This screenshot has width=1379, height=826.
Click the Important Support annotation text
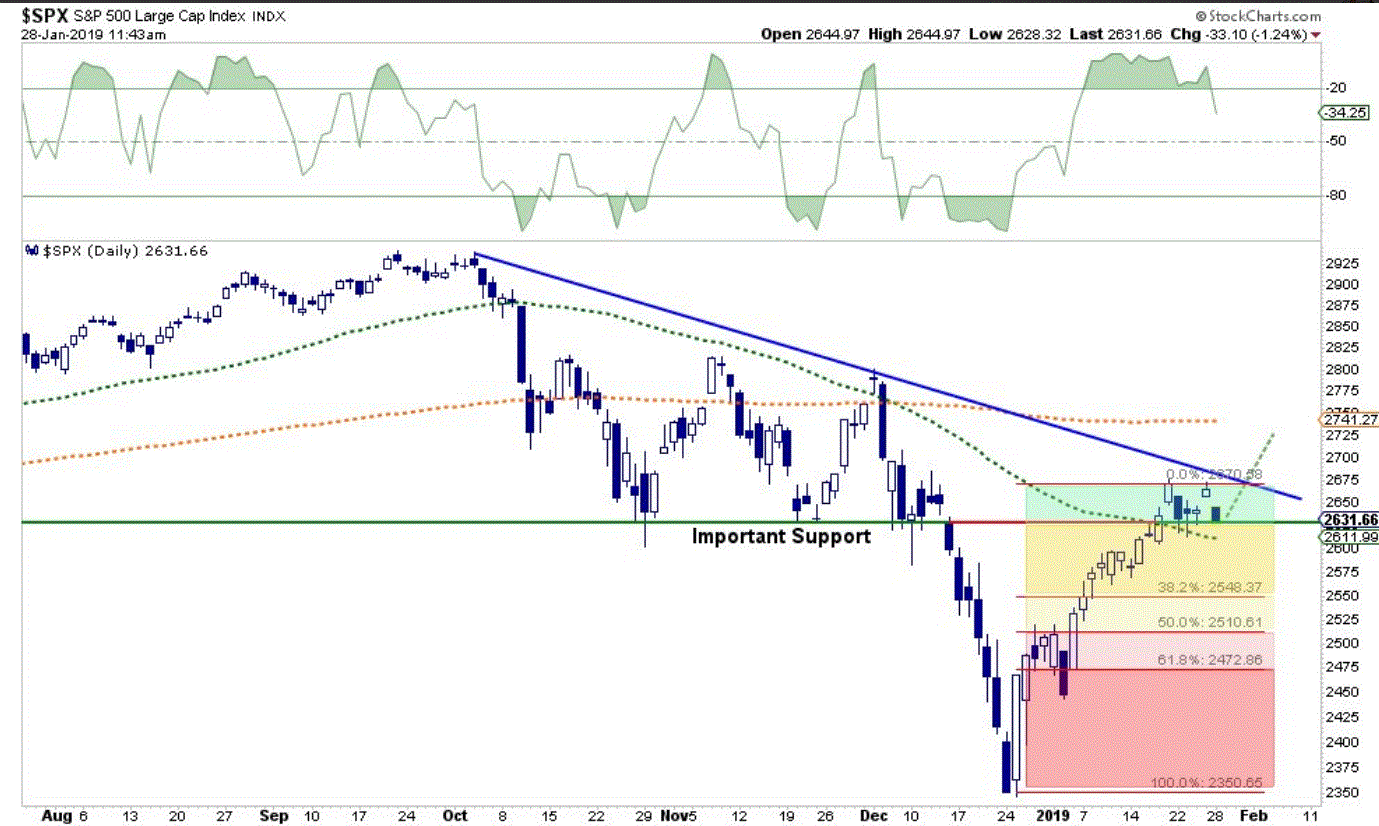click(x=781, y=537)
